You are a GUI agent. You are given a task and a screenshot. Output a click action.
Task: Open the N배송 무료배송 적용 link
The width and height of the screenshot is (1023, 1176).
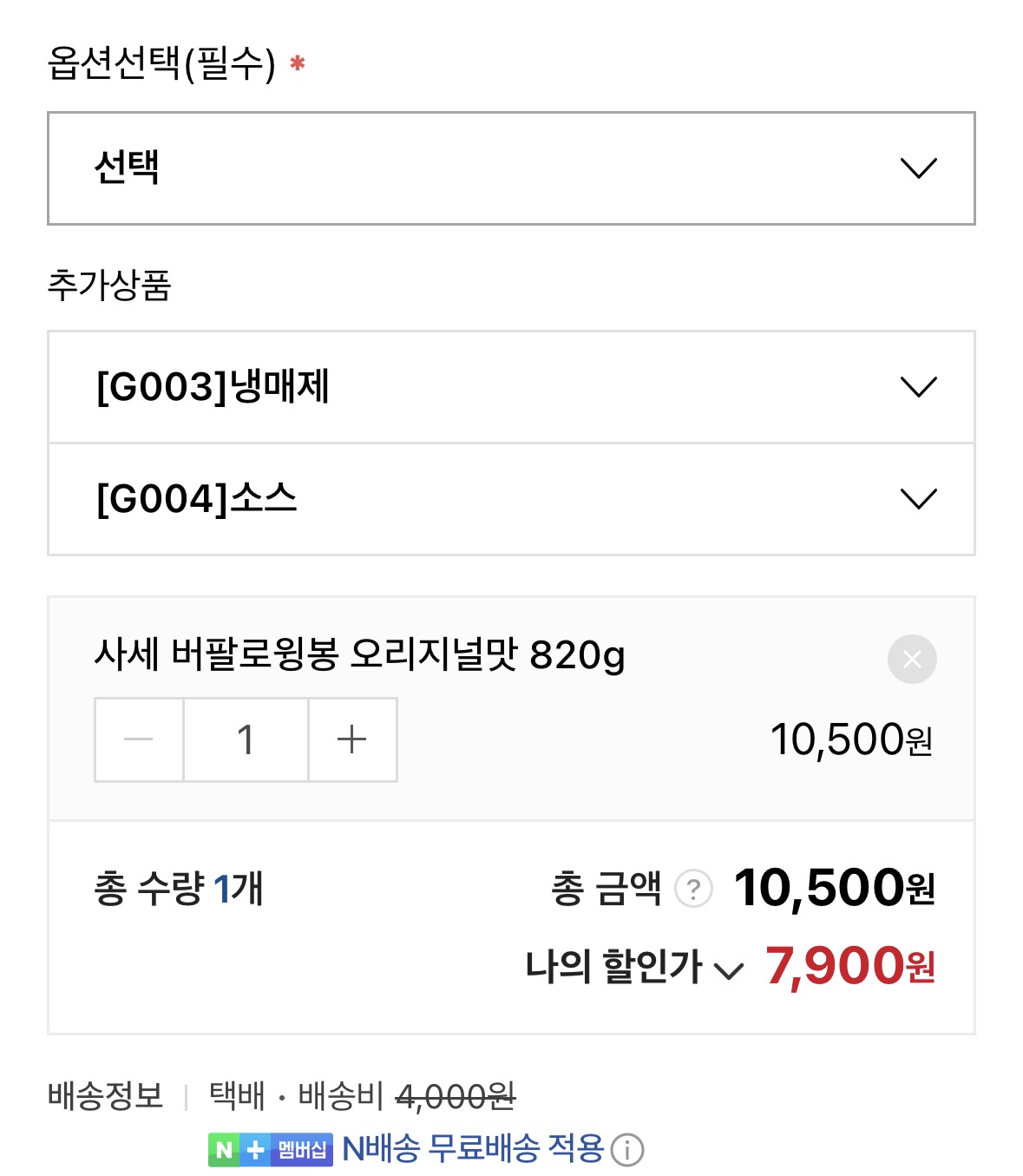pos(473,1149)
